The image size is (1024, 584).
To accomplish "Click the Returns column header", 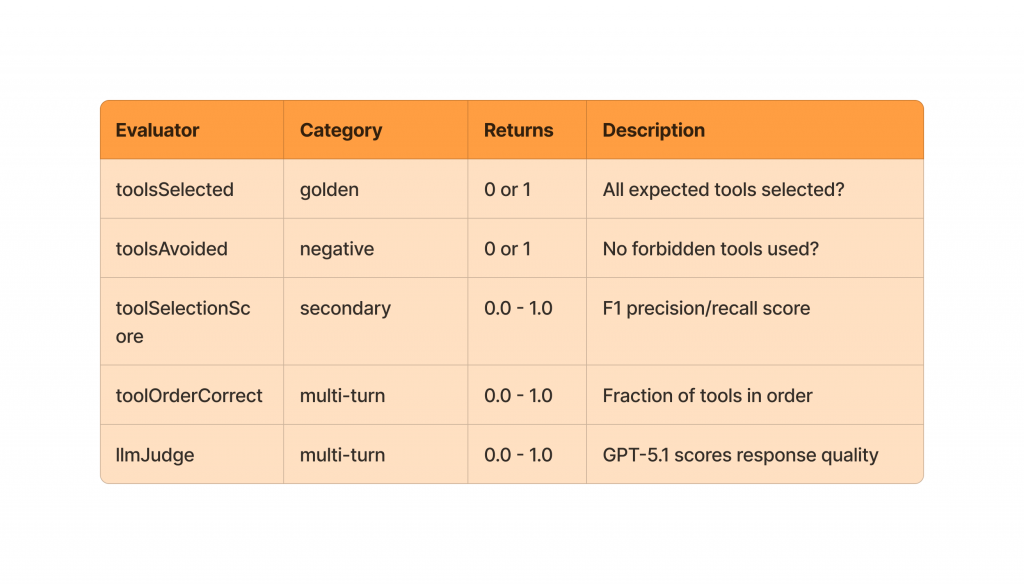I will [518, 130].
